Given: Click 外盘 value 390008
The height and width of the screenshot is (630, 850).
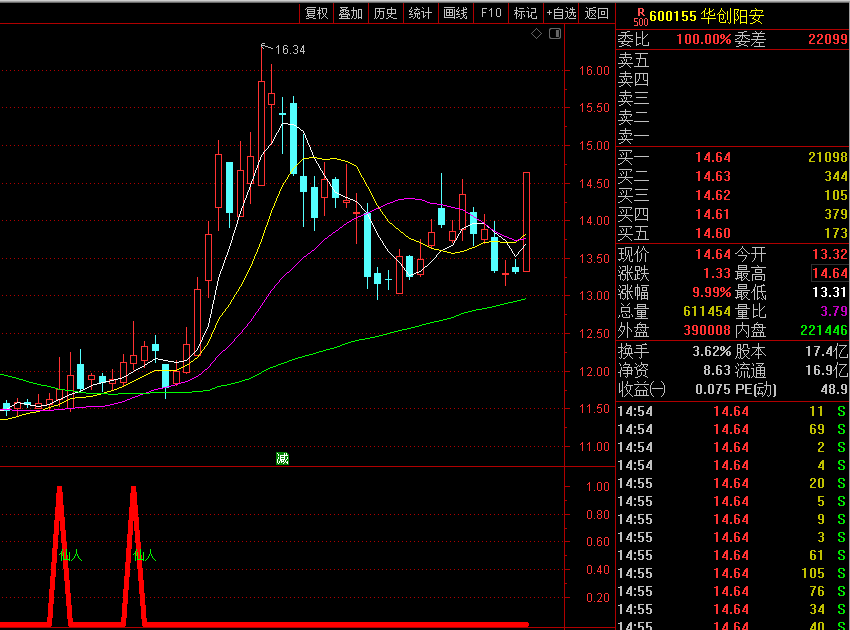Looking at the screenshot, I should [x=707, y=330].
